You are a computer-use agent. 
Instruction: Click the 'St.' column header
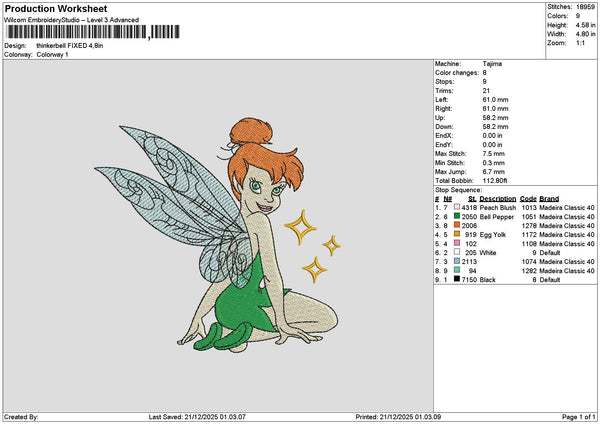[473, 199]
